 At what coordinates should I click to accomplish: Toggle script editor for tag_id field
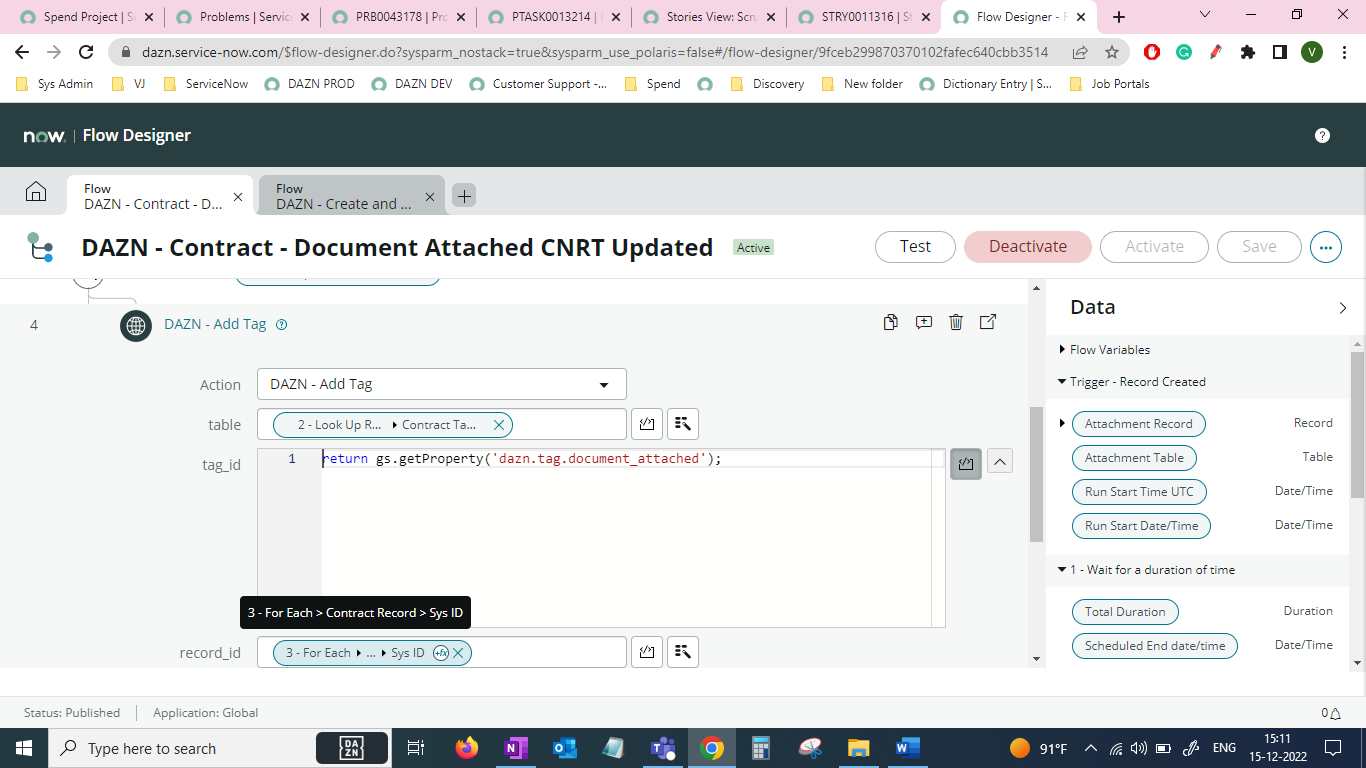[x=965, y=463]
